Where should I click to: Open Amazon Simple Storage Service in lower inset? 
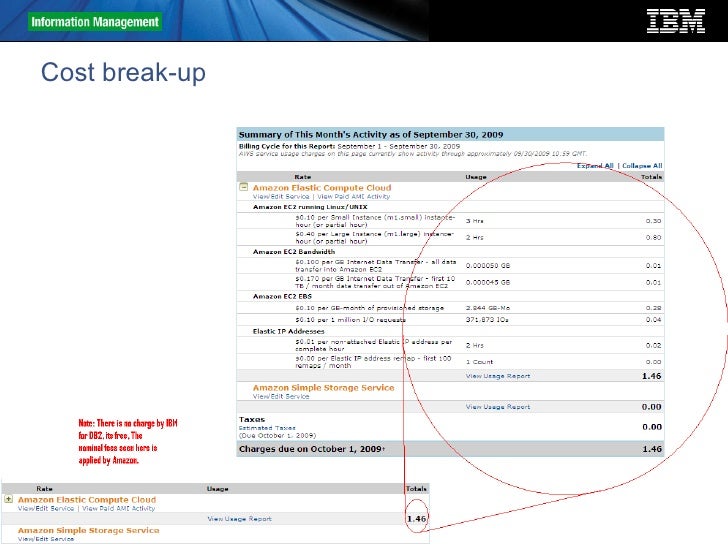click(88, 530)
